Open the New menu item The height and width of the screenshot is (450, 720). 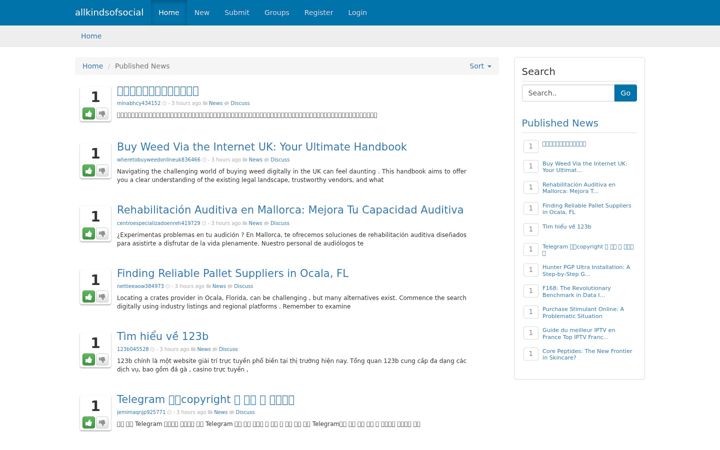[202, 12]
